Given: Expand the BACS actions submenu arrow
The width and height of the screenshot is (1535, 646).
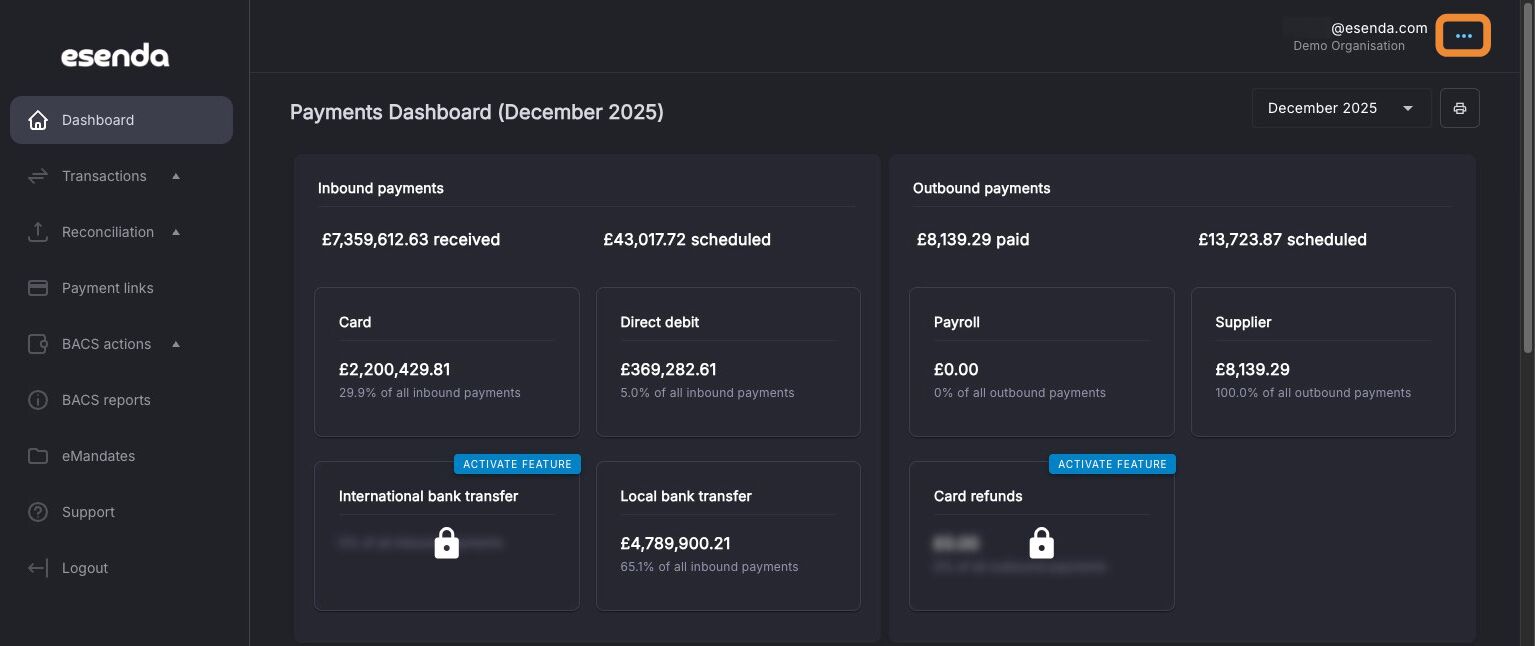Looking at the screenshot, I should (x=176, y=344).
